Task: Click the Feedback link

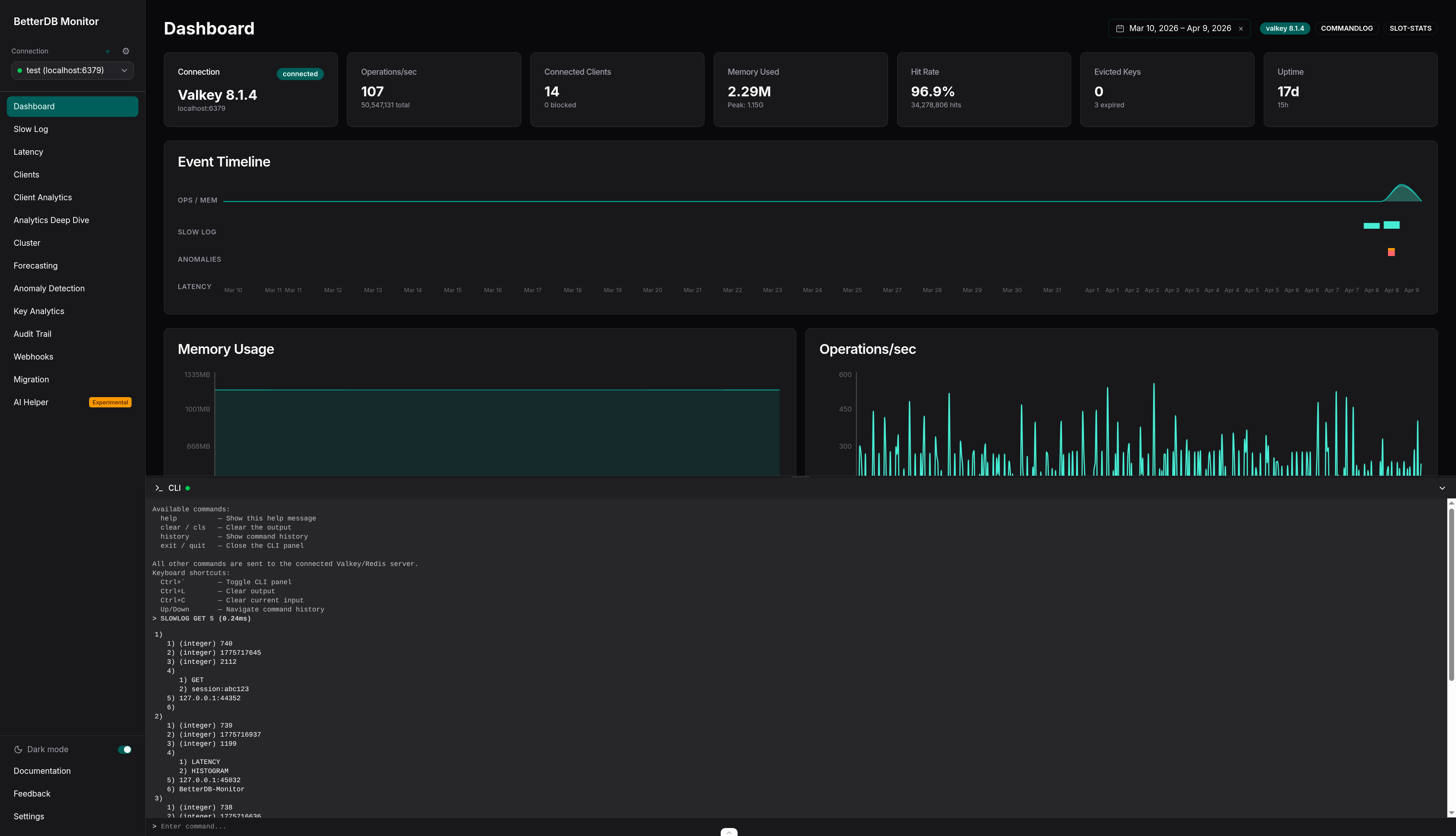Action: tap(31, 794)
